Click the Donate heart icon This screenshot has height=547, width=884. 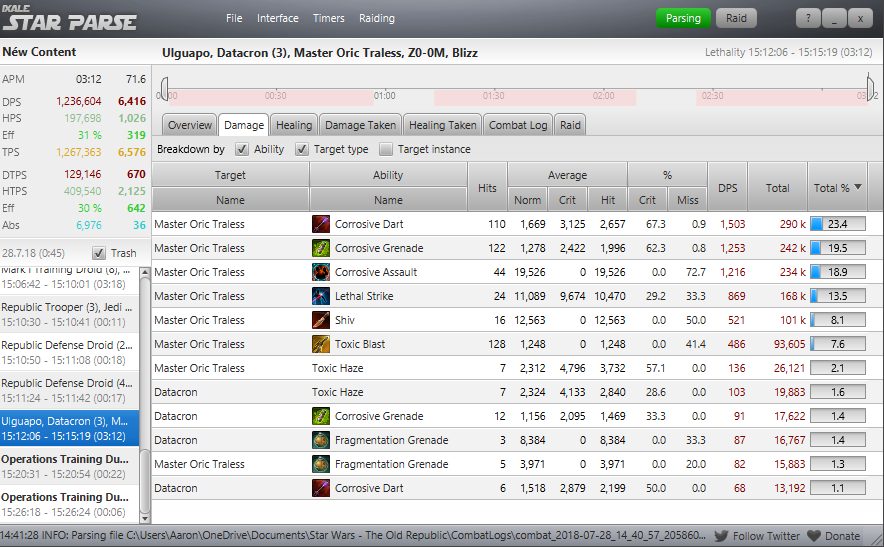pos(814,536)
